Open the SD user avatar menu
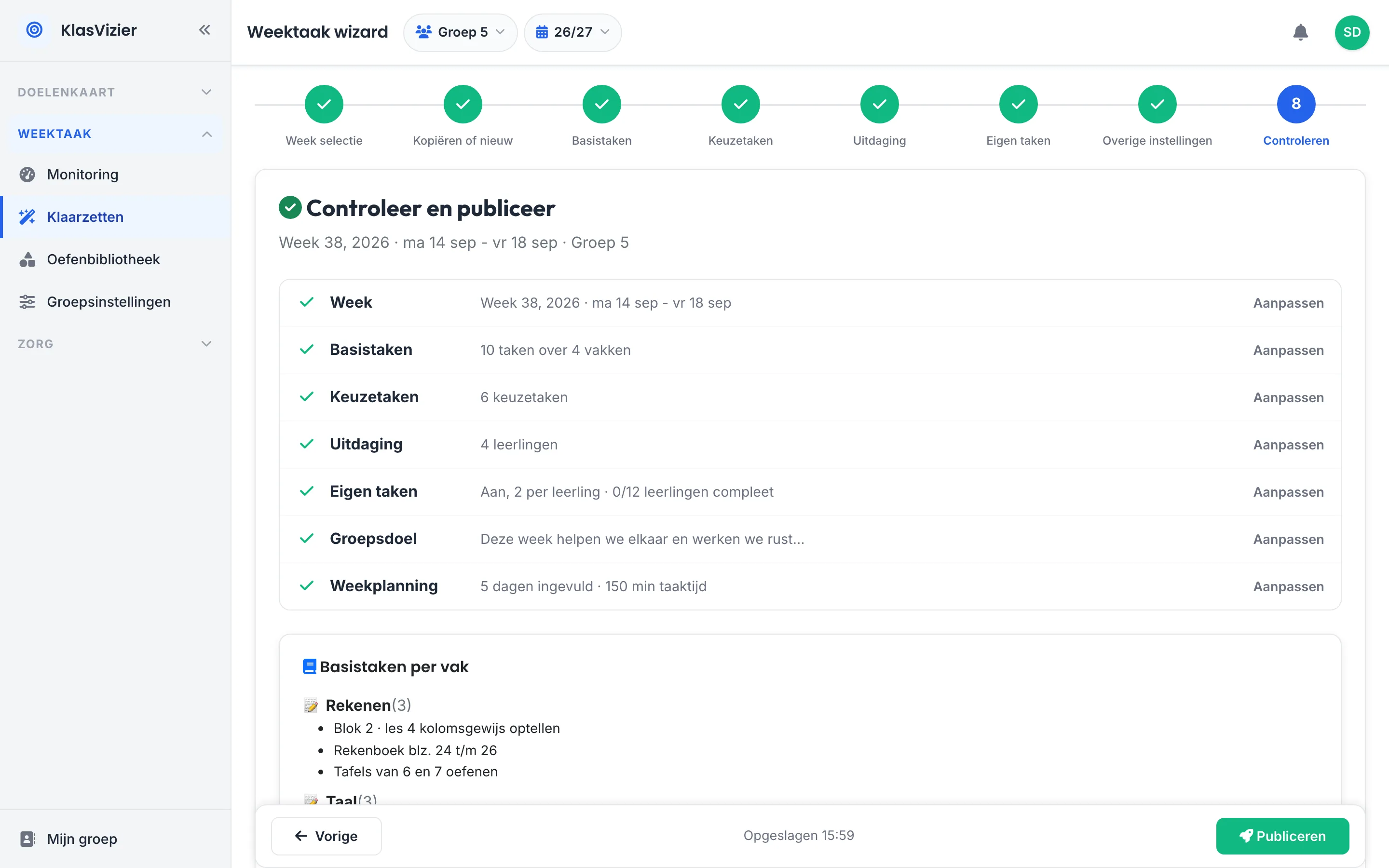This screenshot has height=868, width=1389. (x=1352, y=32)
